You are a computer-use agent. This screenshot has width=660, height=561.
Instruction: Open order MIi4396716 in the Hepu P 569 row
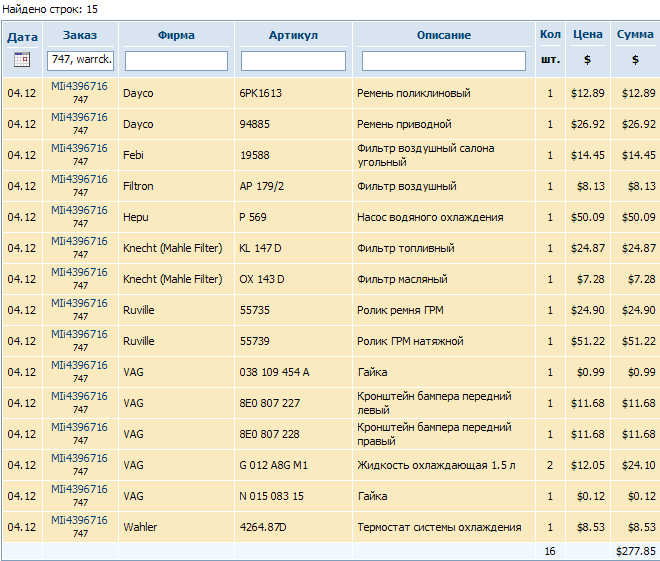[x=80, y=210]
